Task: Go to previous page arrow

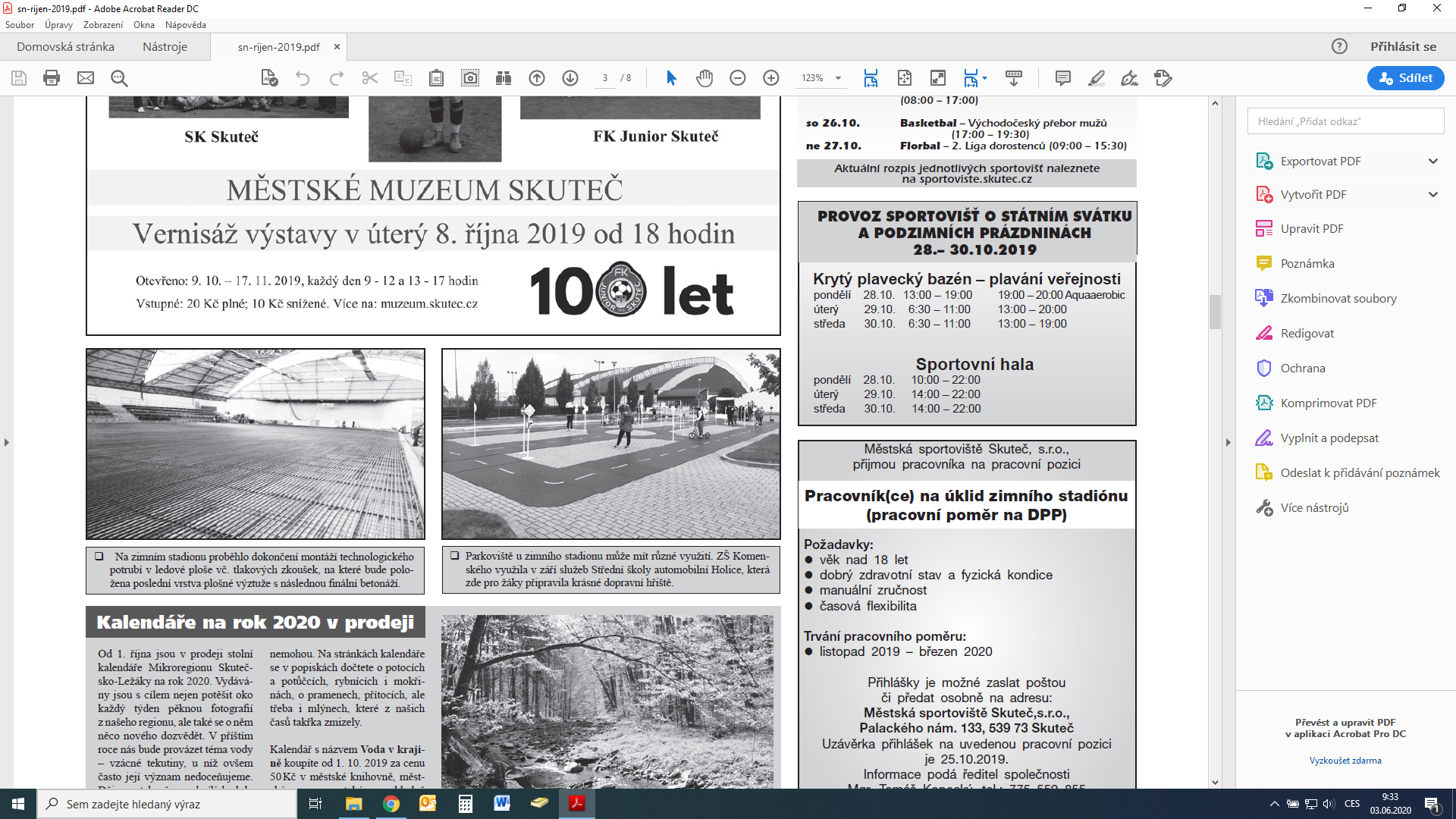Action: (537, 78)
